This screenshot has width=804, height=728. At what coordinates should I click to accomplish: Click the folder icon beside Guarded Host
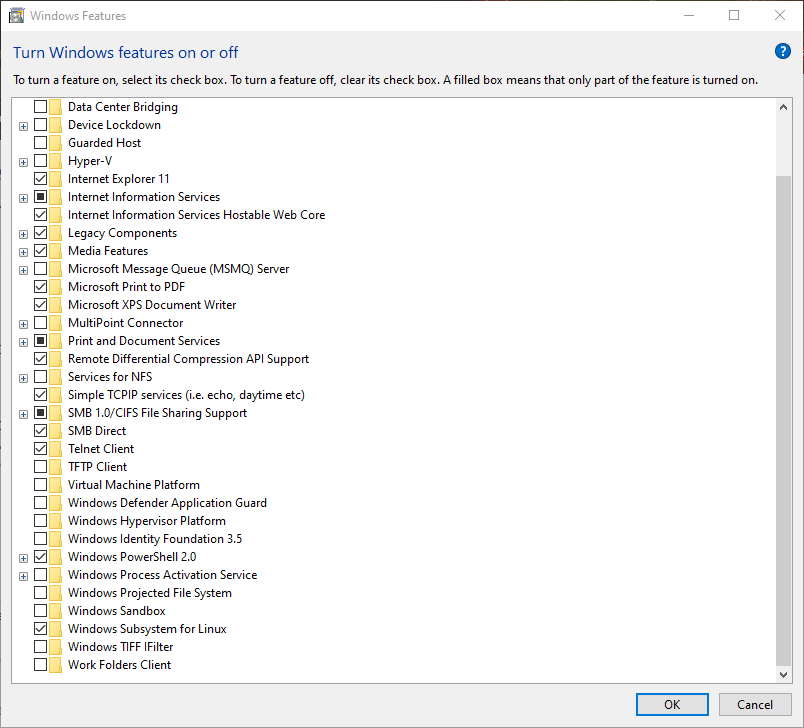[55, 143]
